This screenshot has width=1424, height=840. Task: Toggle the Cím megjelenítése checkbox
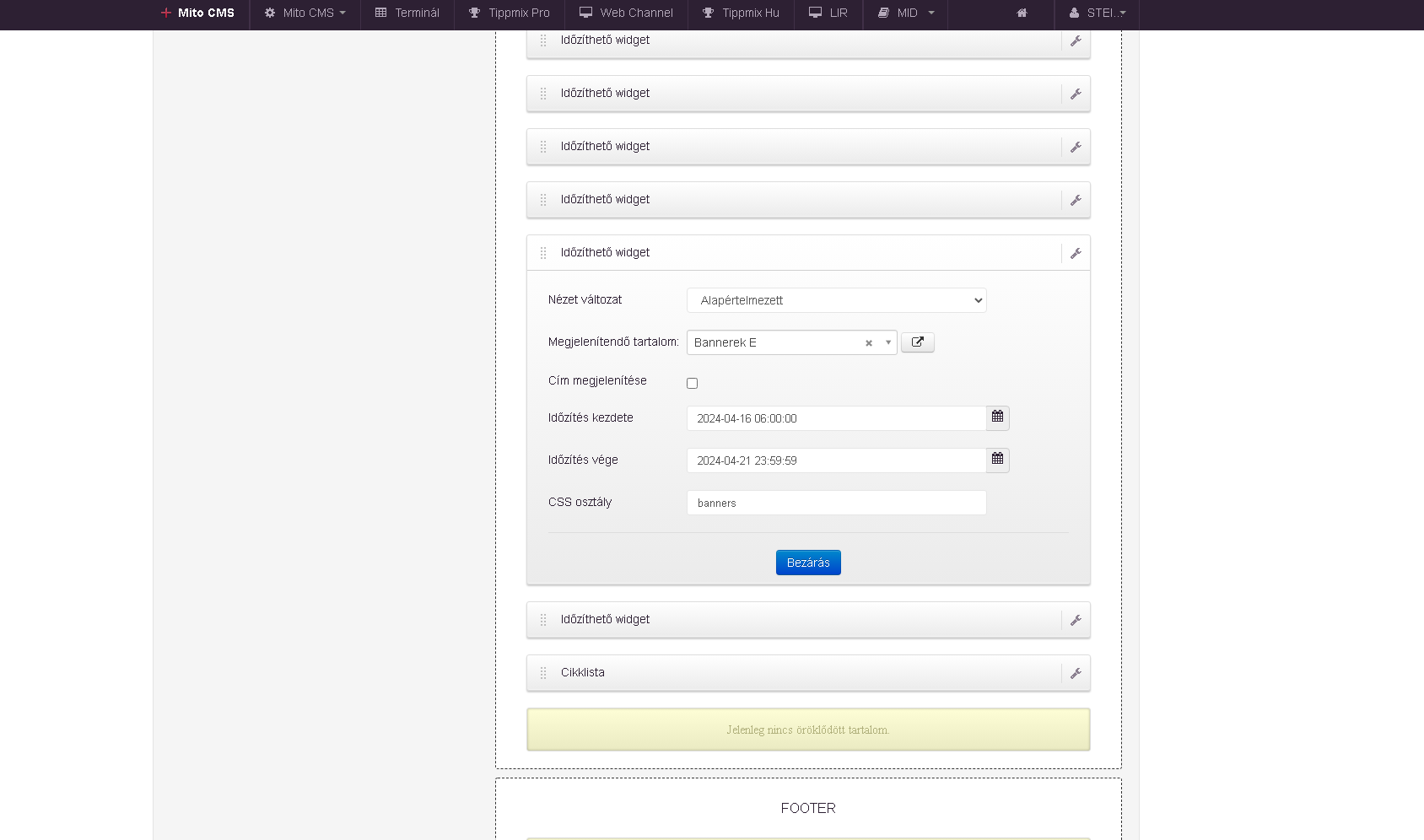coord(692,383)
